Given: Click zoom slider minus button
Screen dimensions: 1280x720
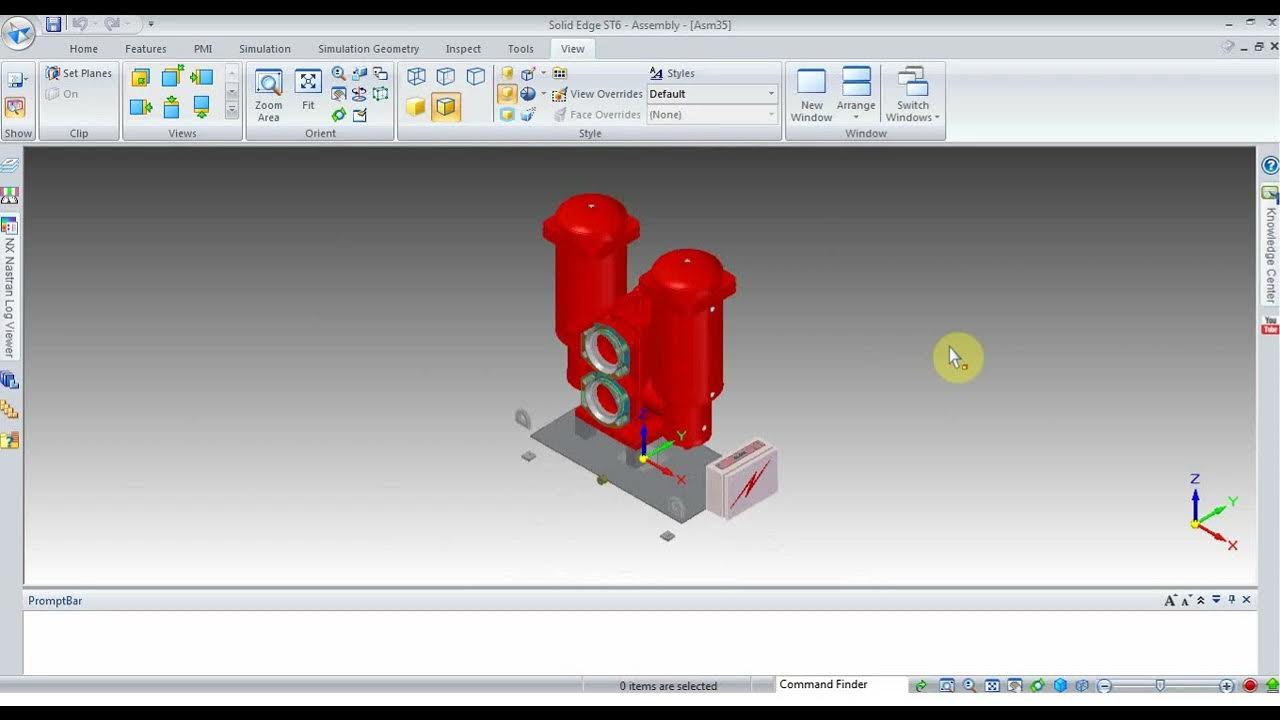Looking at the screenshot, I should tap(1104, 686).
